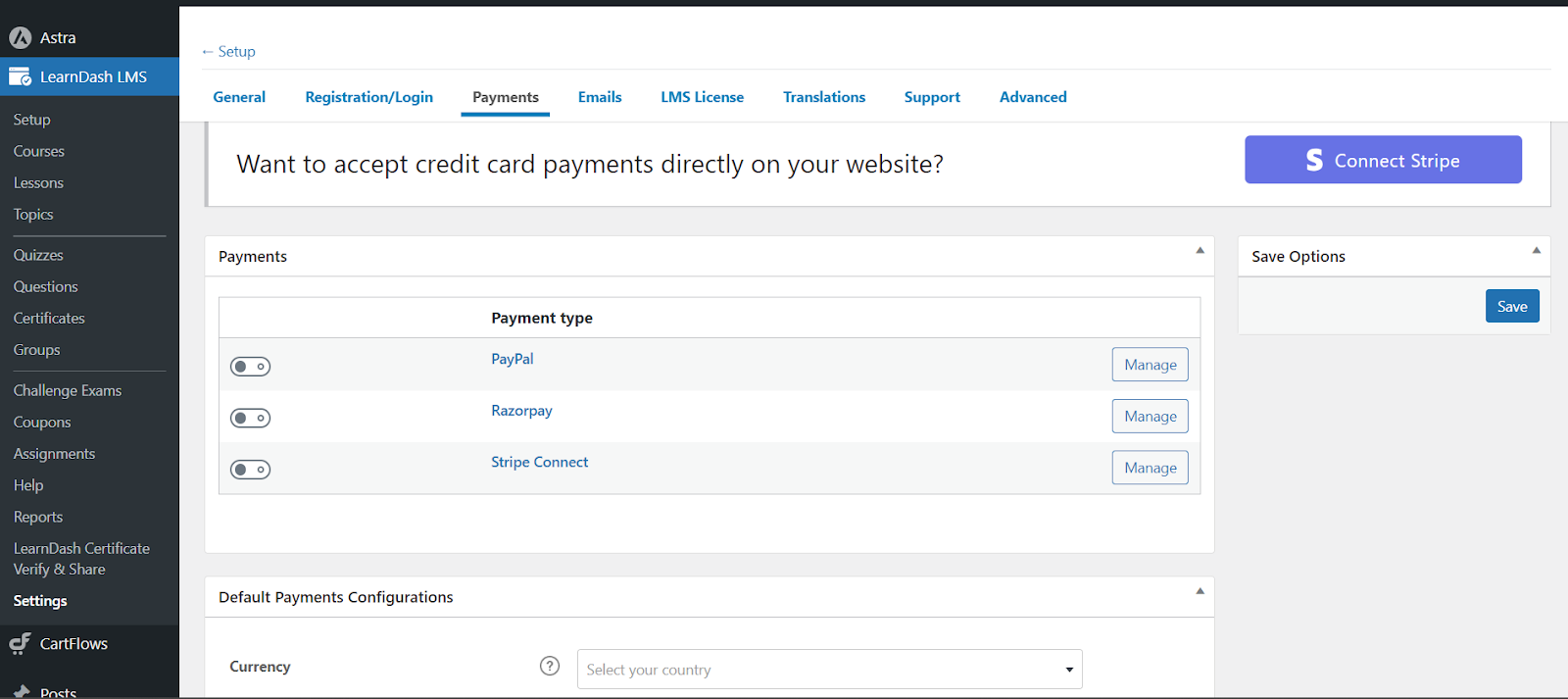Viewport: 1568px width, 699px height.
Task: Open Groups in the sidebar
Action: click(36, 349)
